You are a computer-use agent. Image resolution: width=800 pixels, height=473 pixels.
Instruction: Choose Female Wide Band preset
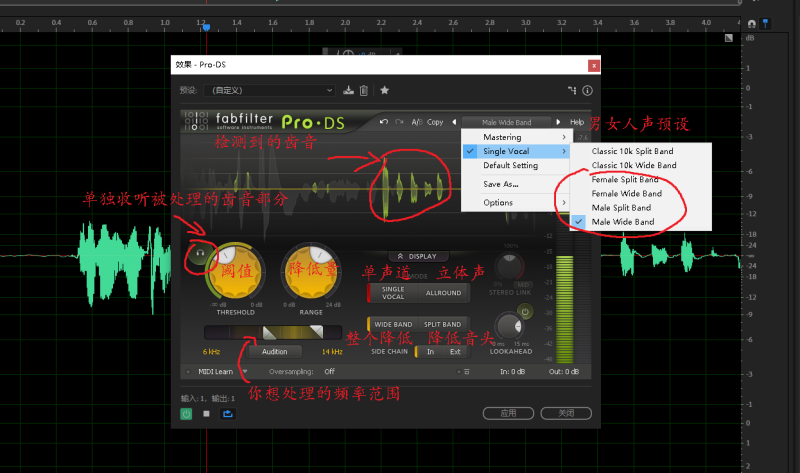(627, 193)
